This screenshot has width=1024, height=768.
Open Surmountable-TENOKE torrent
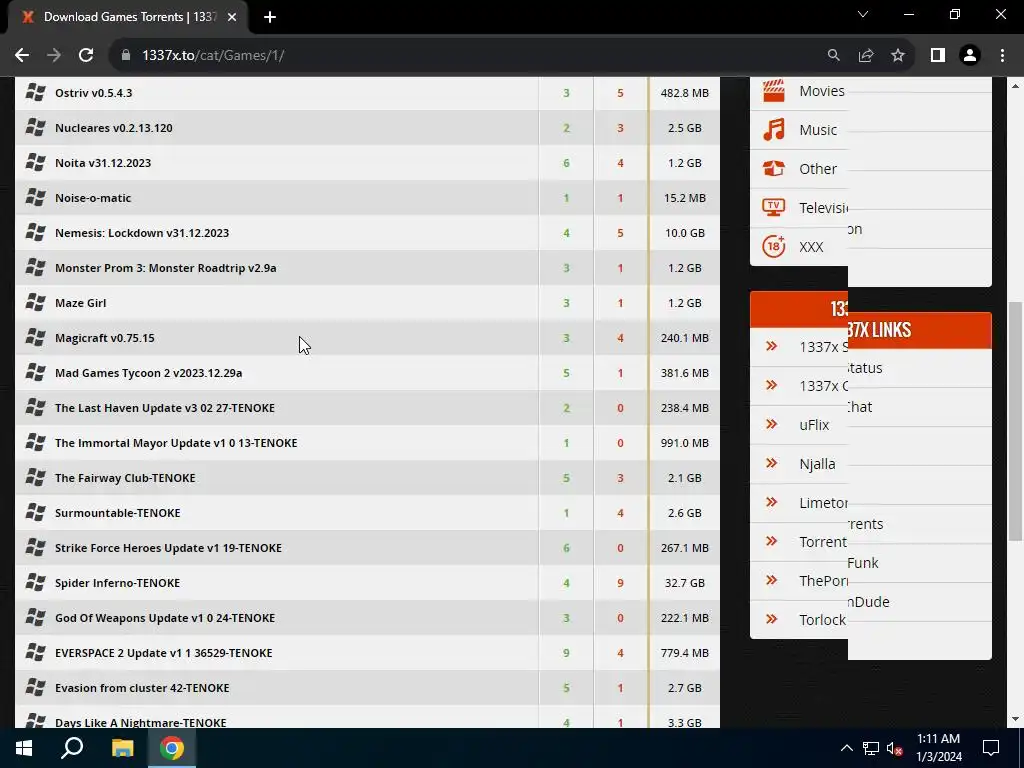point(118,513)
